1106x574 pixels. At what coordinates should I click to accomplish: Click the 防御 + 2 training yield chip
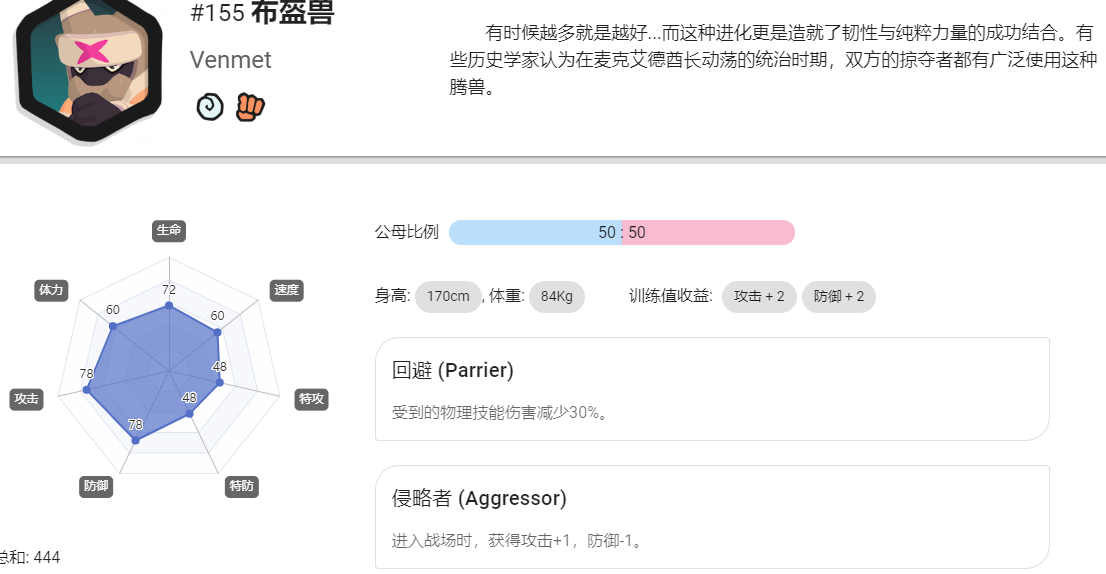[x=839, y=296]
